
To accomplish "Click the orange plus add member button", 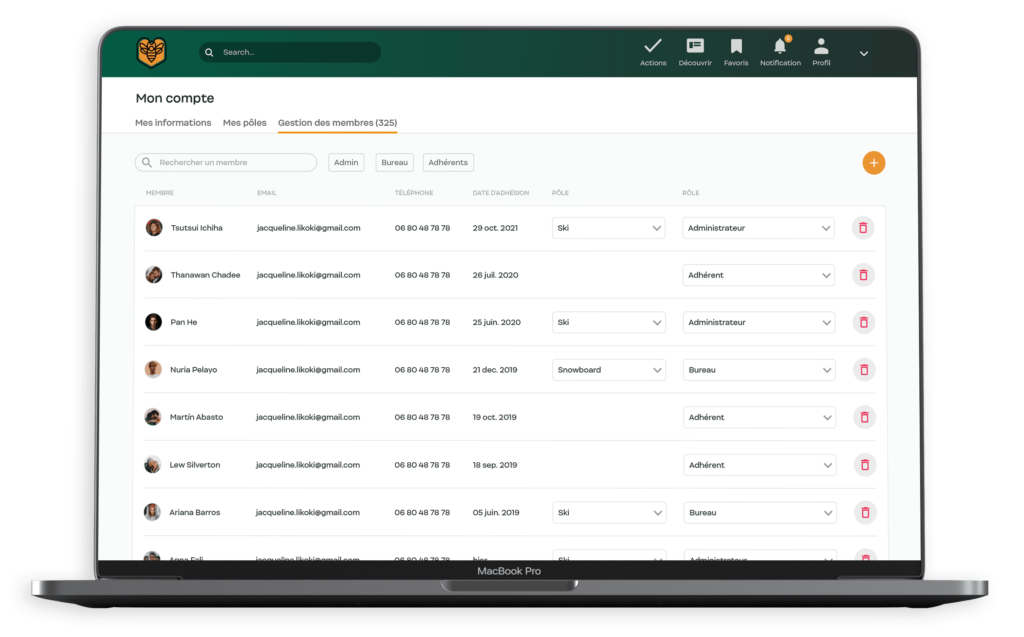I will pyautogui.click(x=873, y=163).
